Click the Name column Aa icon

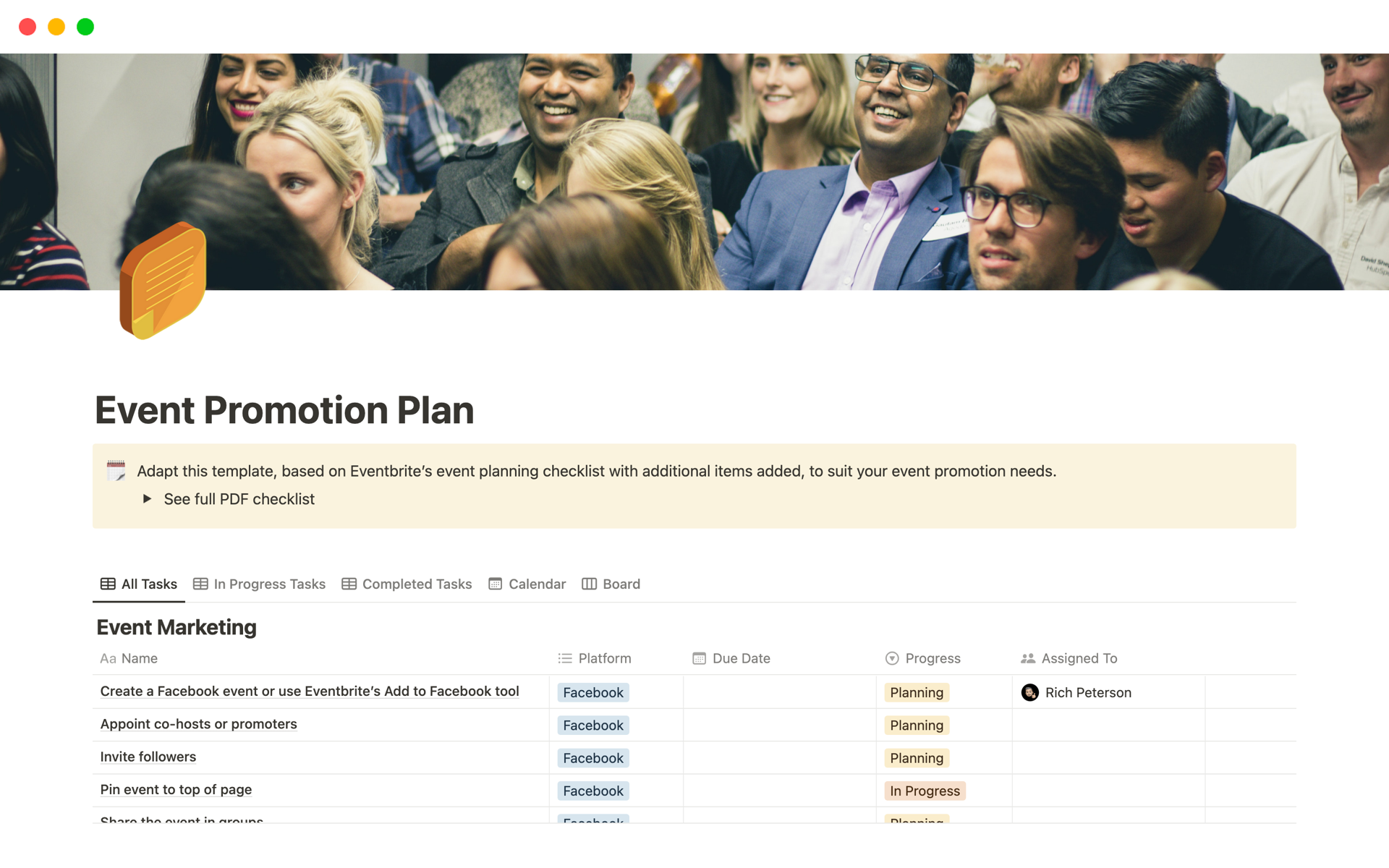[x=108, y=658]
